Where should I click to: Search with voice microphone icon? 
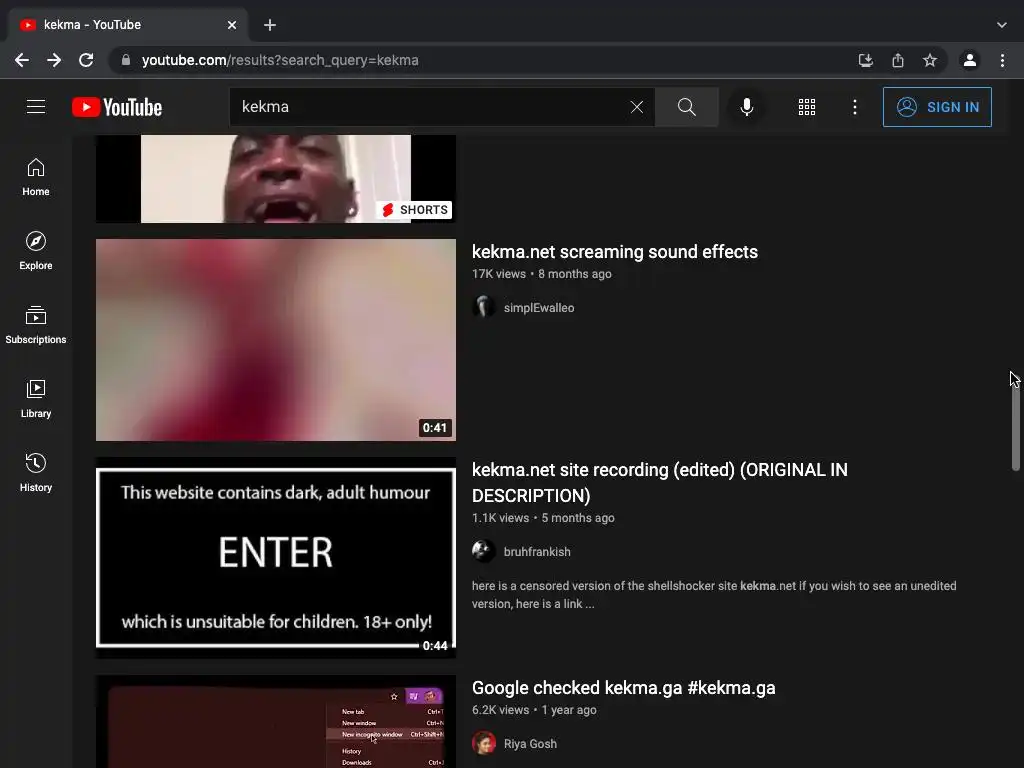746,107
